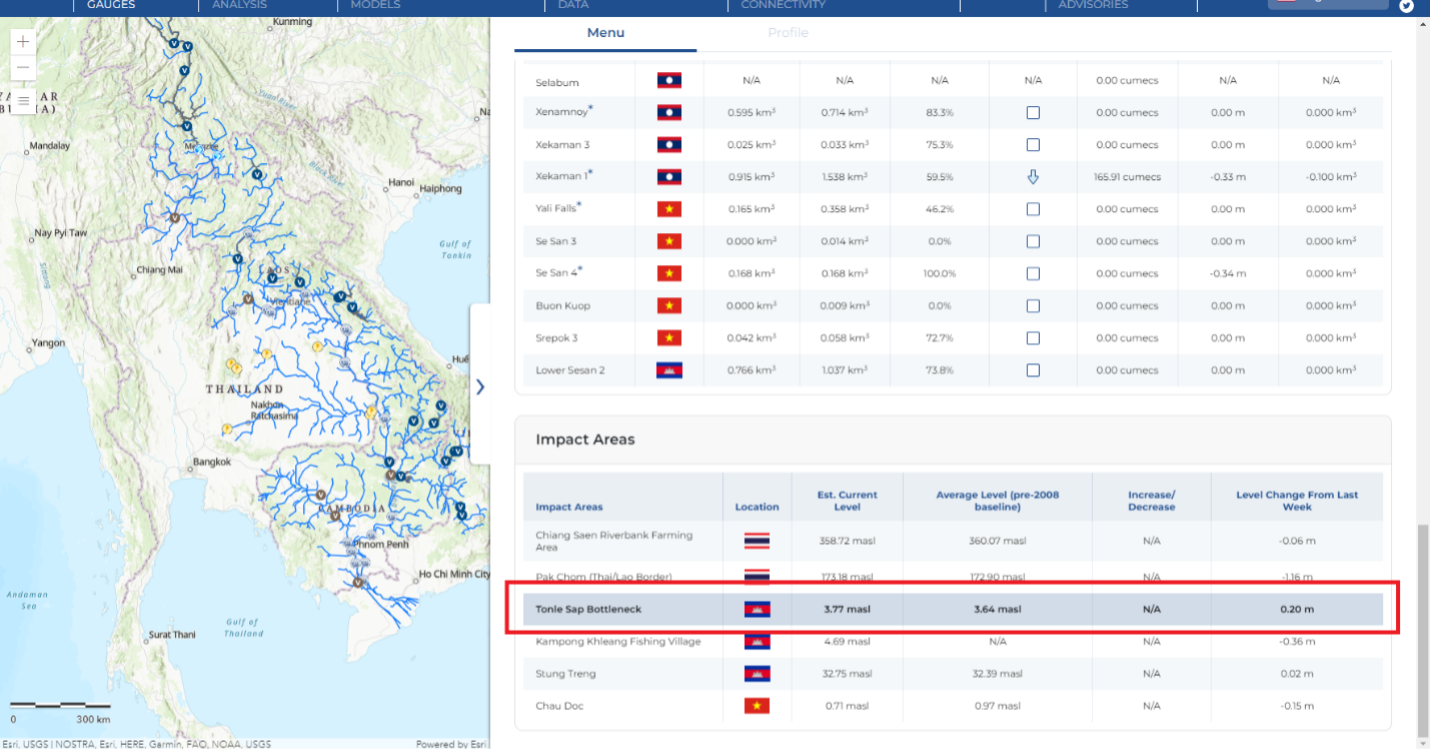This screenshot has width=1430, height=751.
Task: Zoom in on the map
Action: coord(24,43)
